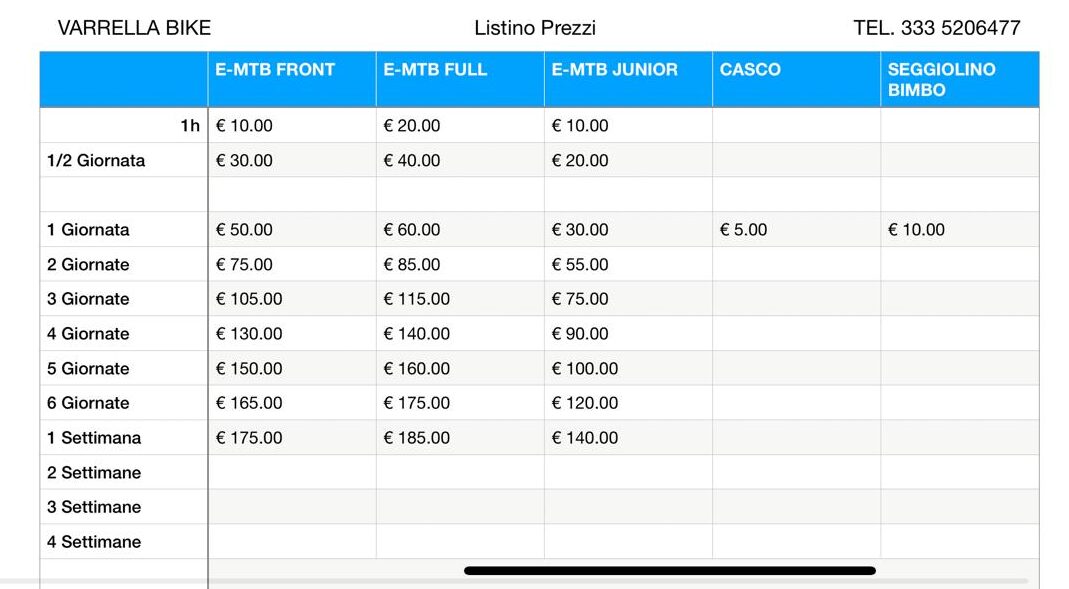
Task: Select the CASCO header cell
Action: click(x=750, y=70)
